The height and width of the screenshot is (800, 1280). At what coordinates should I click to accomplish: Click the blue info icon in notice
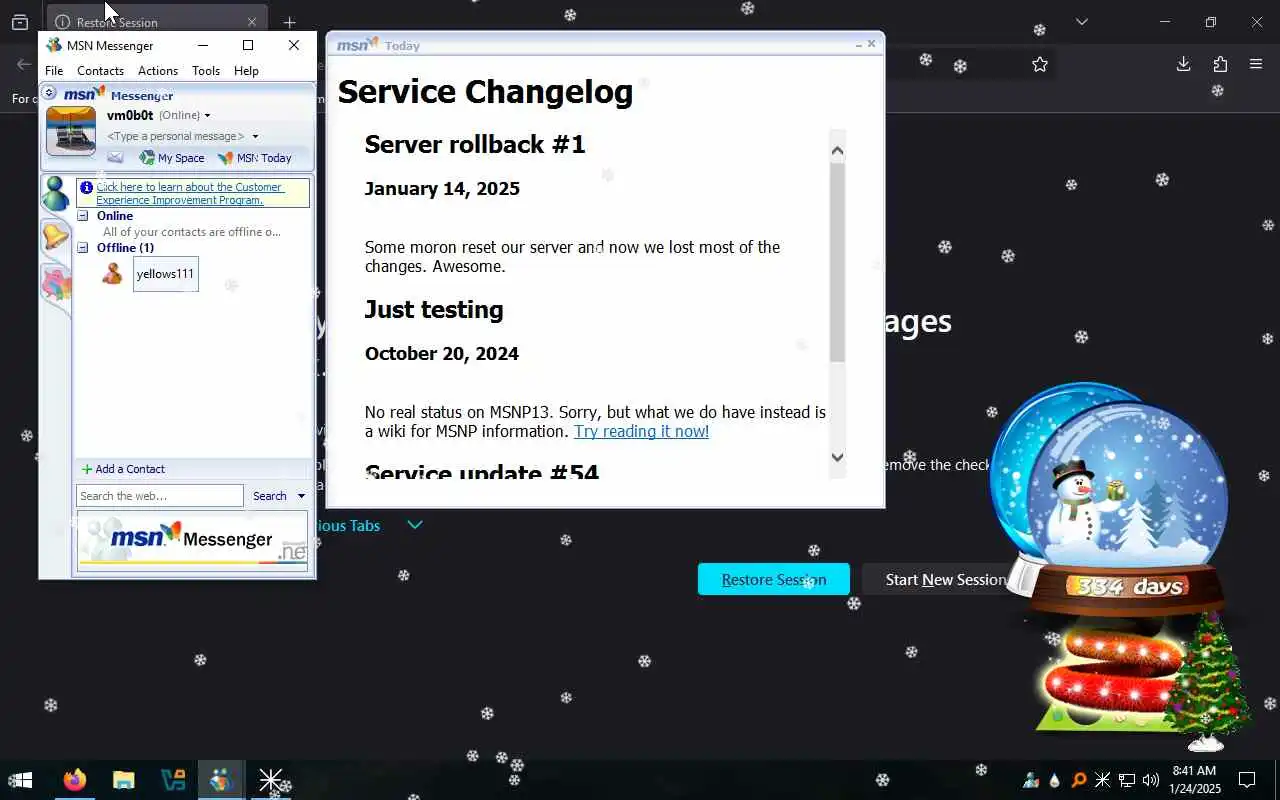click(87, 188)
